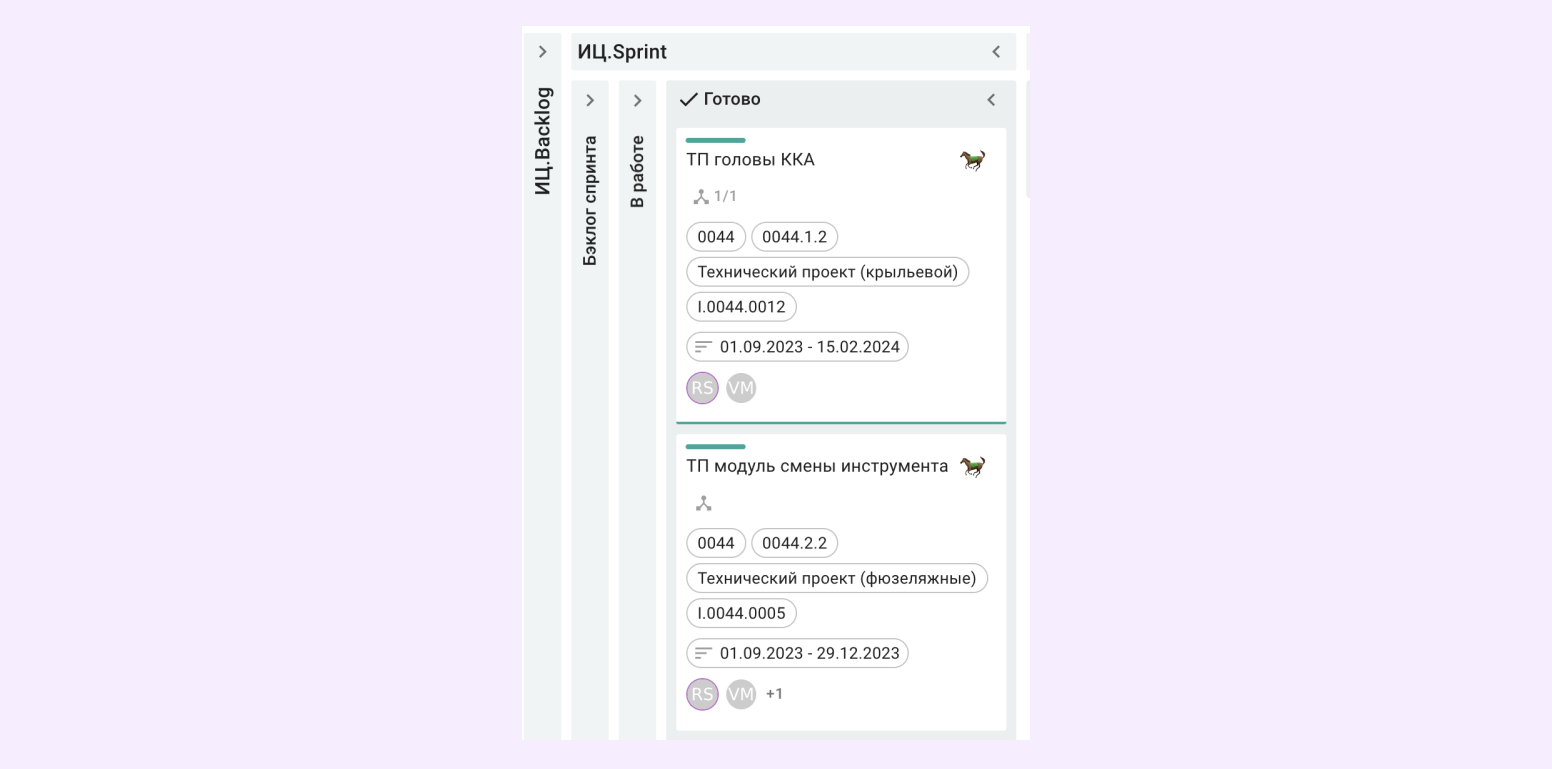
Task: Click horse icon on ТП модуль смены инструмента card
Action: pos(972,466)
